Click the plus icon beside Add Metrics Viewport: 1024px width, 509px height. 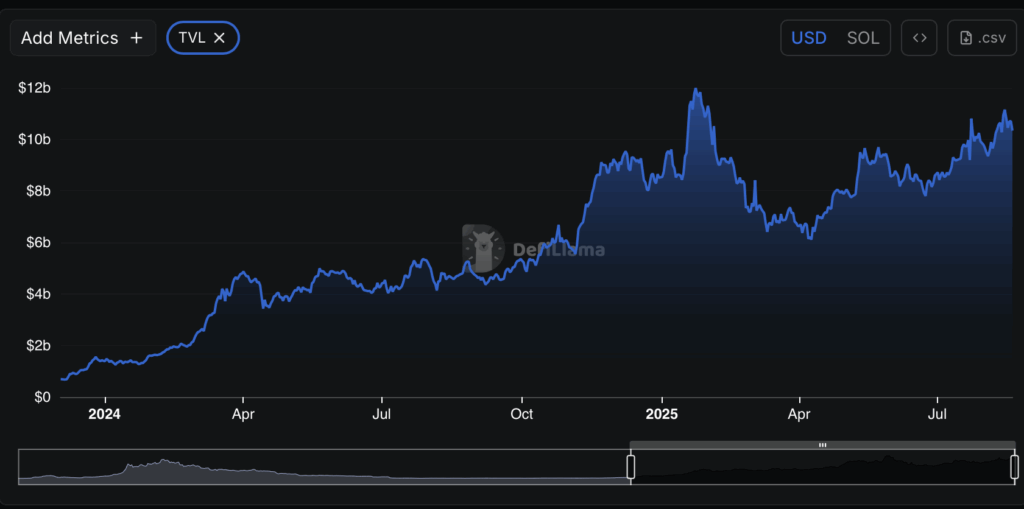coord(136,38)
